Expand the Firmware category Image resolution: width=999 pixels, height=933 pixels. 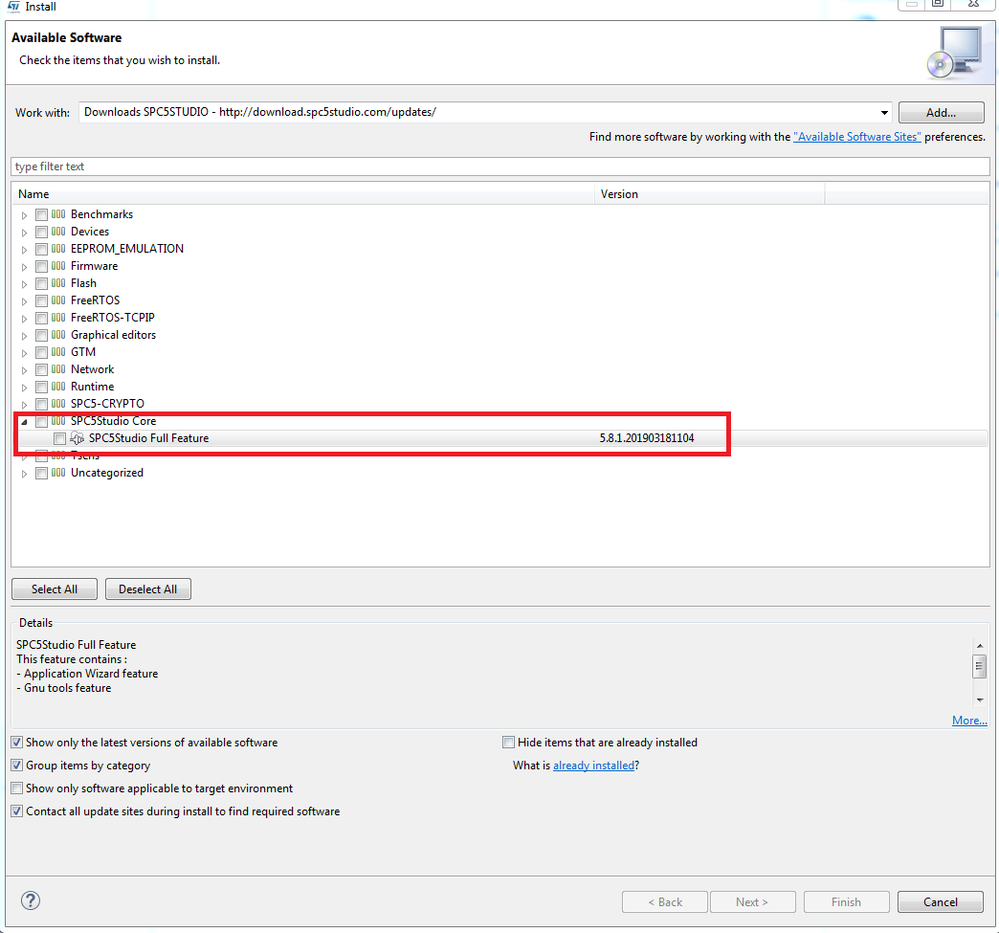[24, 267]
